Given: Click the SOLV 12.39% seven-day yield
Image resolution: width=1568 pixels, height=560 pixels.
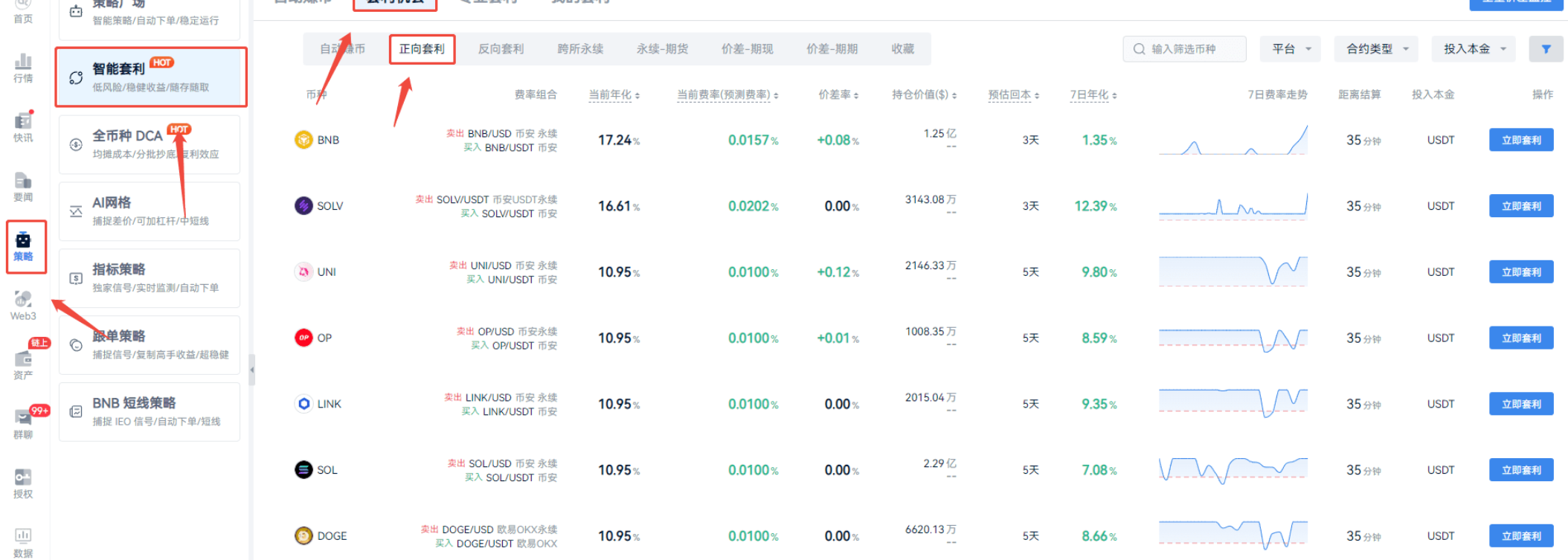Looking at the screenshot, I should [1096, 206].
